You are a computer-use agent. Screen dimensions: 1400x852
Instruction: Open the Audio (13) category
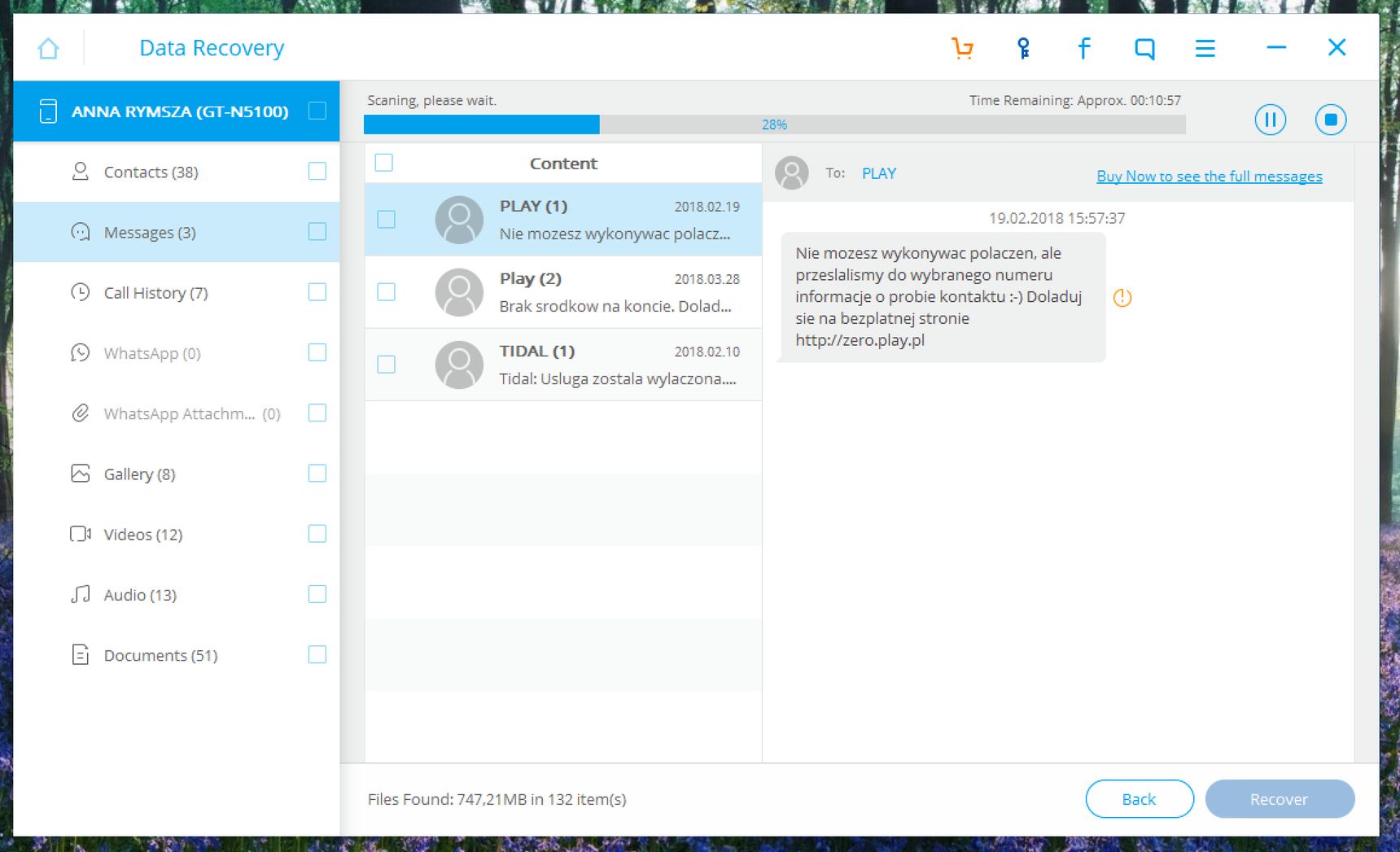point(177,594)
